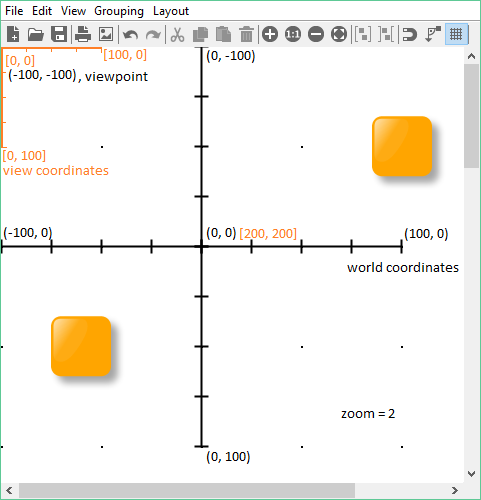Open the Grouping menu

pos(119,11)
